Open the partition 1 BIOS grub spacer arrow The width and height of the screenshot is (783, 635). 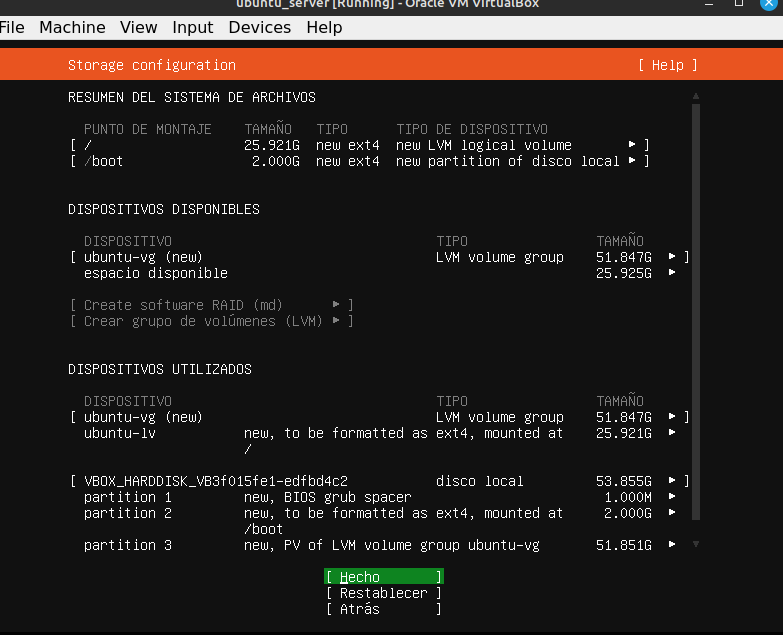point(672,497)
